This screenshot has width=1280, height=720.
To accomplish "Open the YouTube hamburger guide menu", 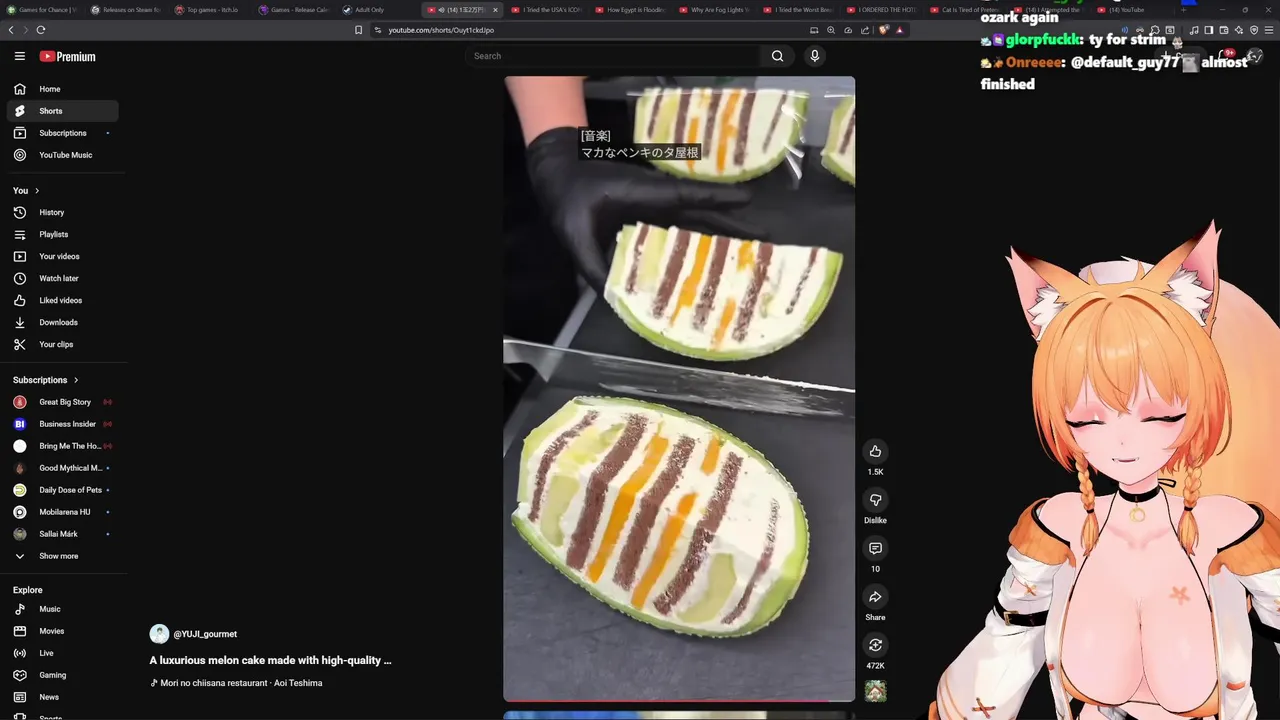I will coord(19,56).
